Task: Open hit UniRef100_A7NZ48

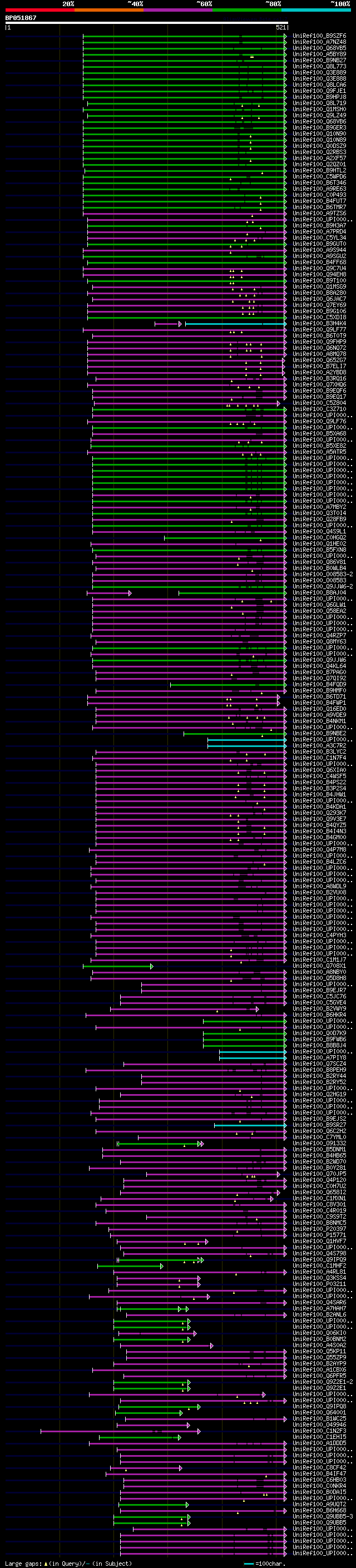Action: click(319, 42)
